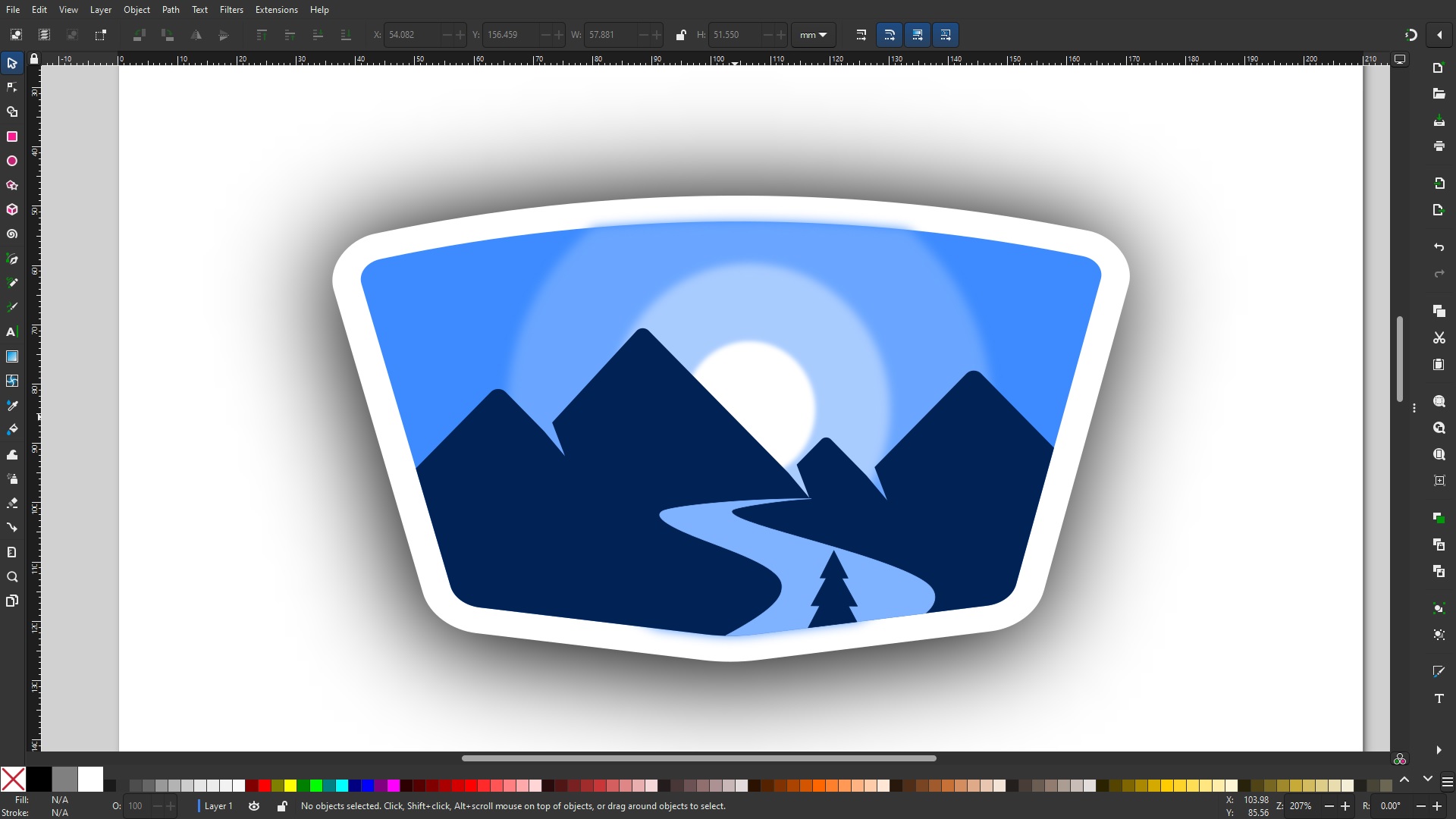The height and width of the screenshot is (819, 1456).
Task: Toggle Layer 1 visibility eye
Action: (x=254, y=806)
